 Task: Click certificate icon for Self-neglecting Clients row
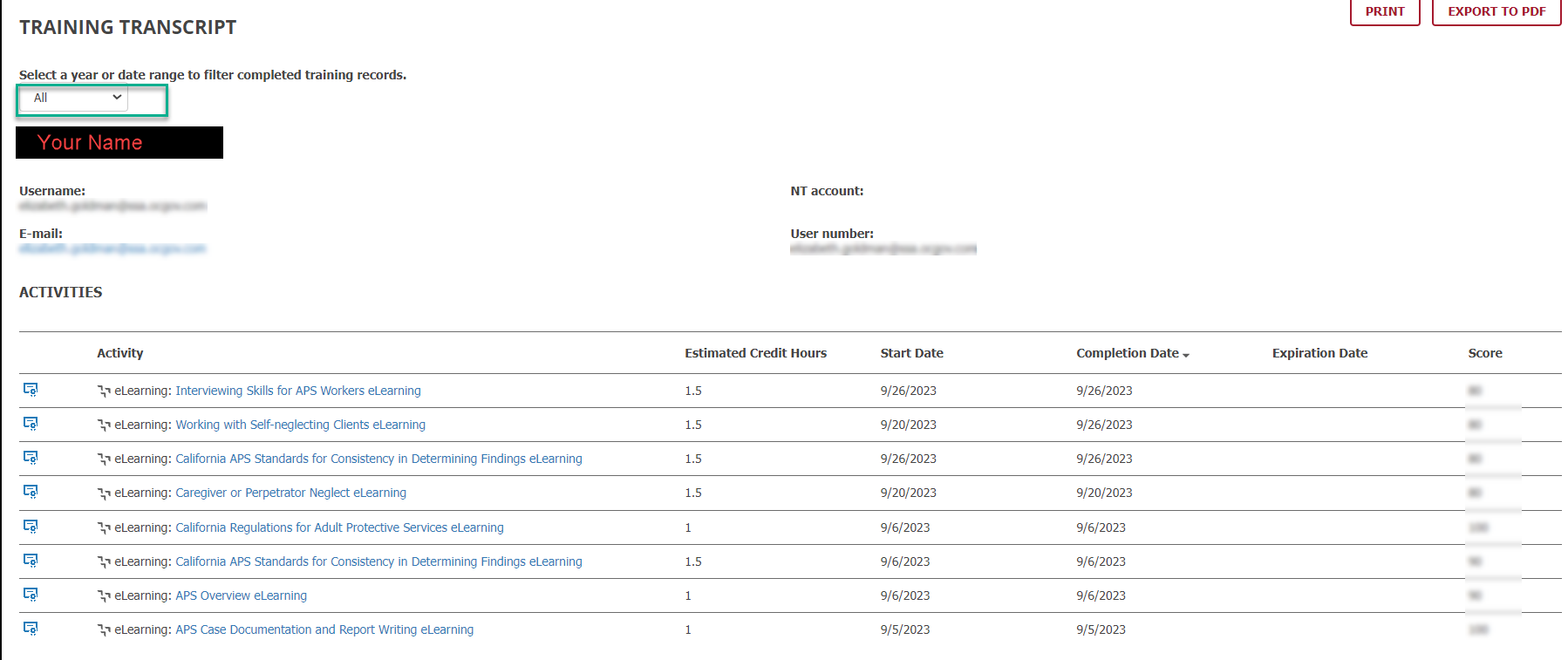31,424
